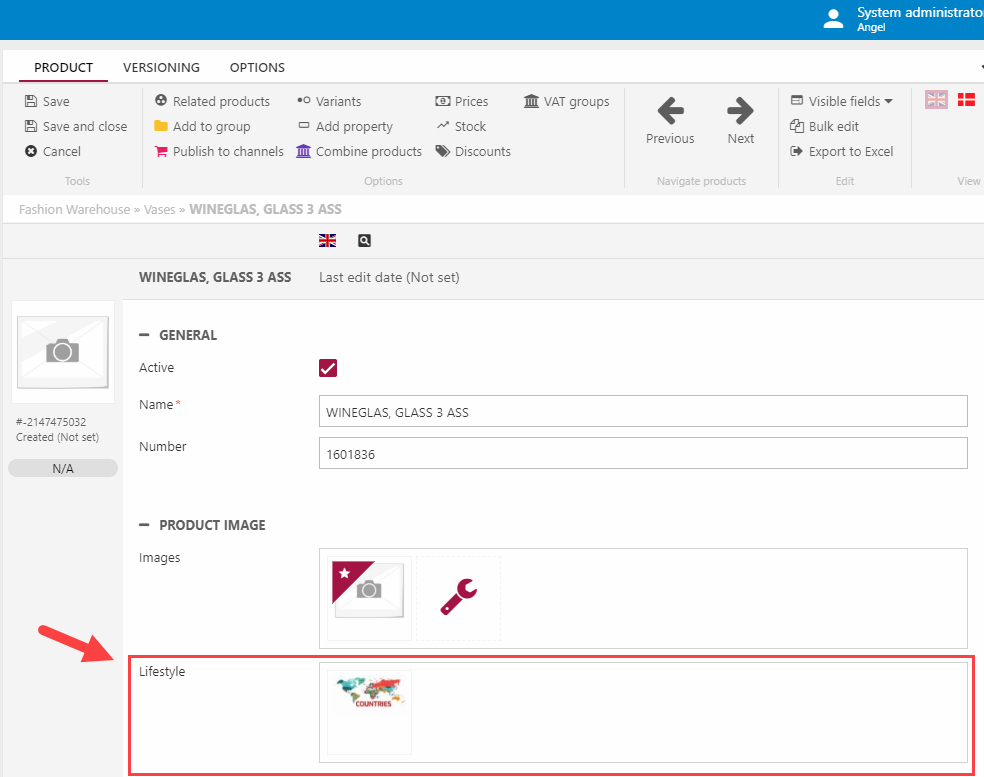This screenshot has height=777, width=984.
Task: Go to the Previous product arrow
Action: point(670,111)
